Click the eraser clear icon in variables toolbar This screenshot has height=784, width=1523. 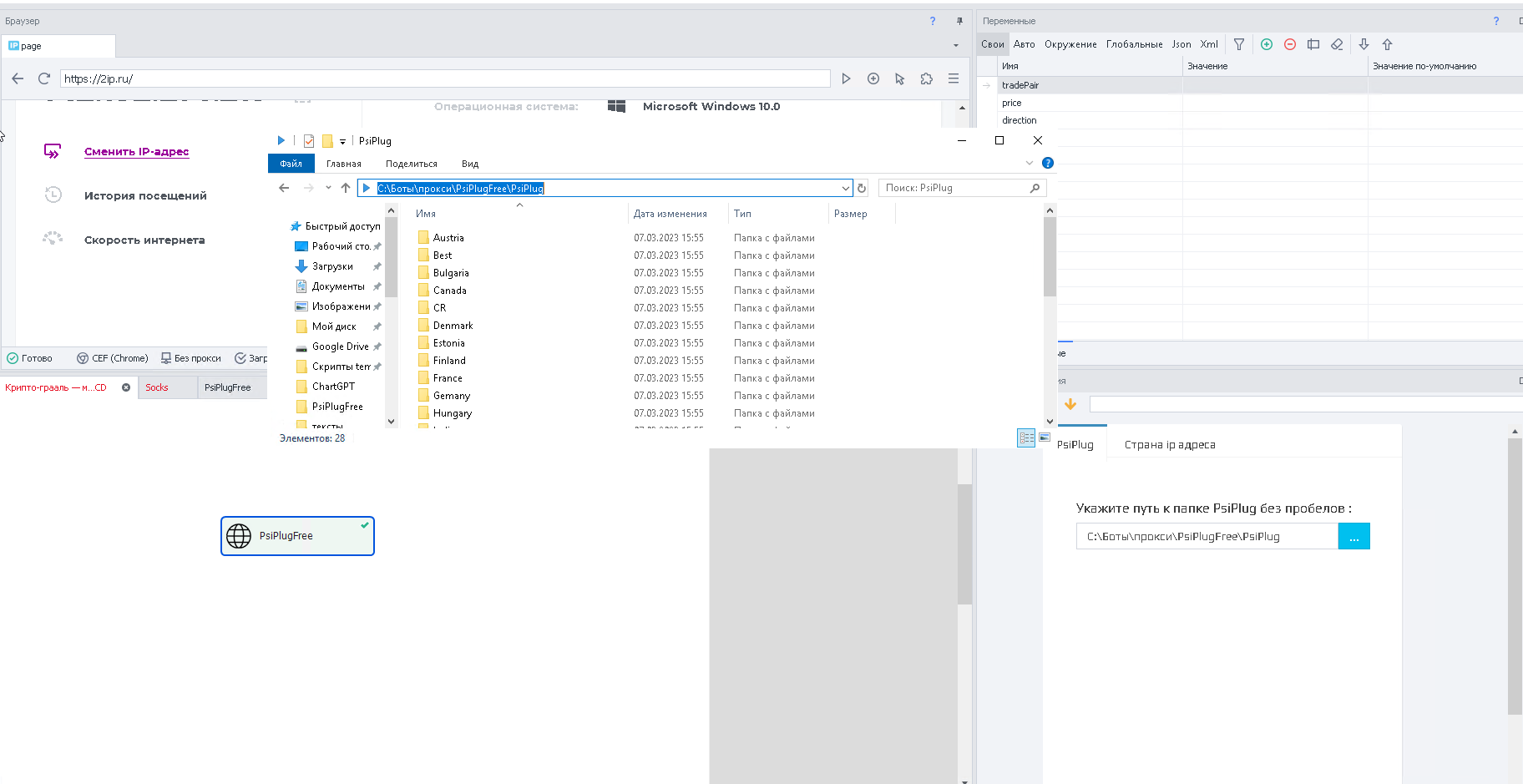[x=1337, y=44]
